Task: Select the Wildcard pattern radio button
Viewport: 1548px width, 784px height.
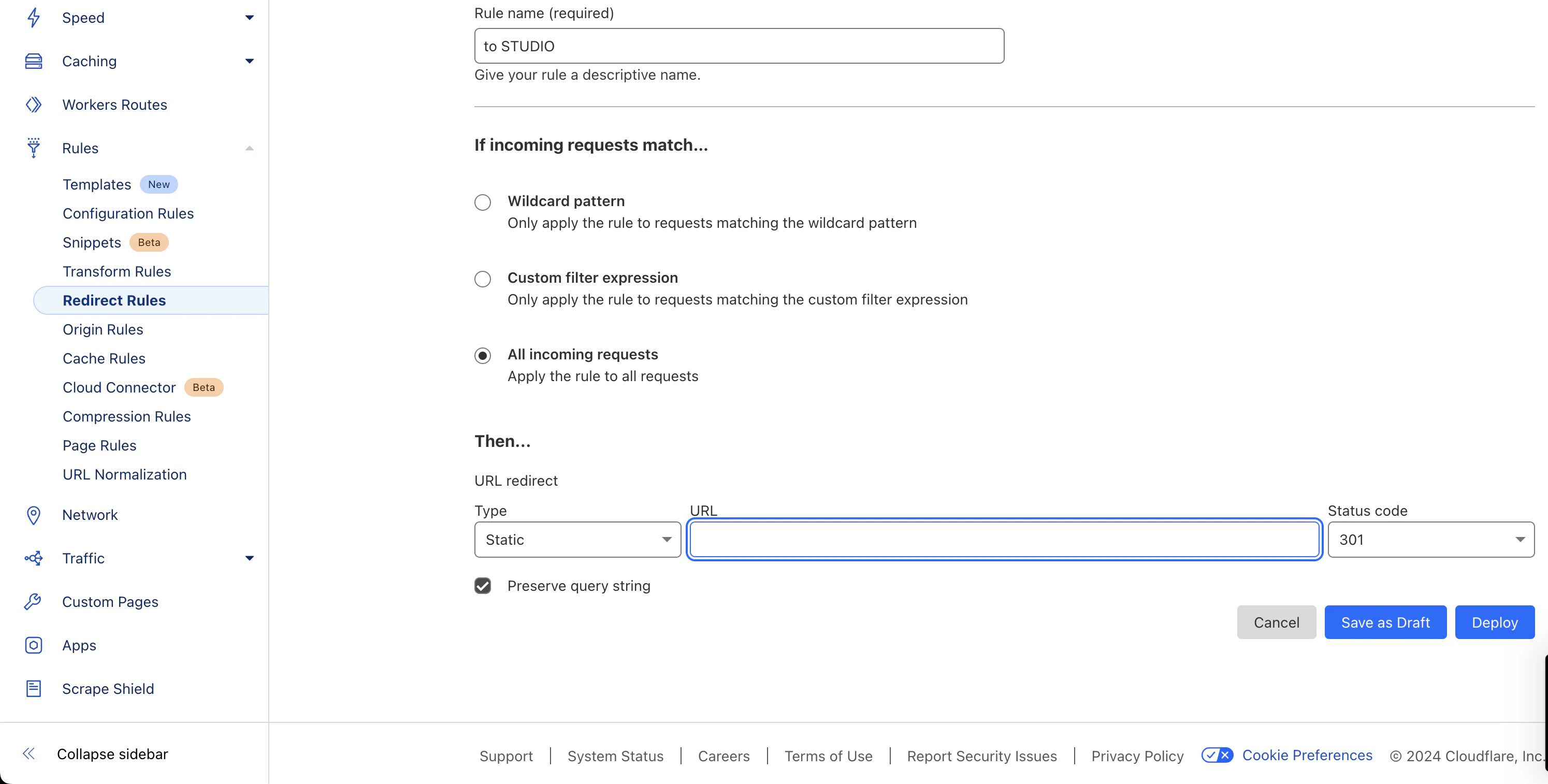Action: click(x=483, y=202)
